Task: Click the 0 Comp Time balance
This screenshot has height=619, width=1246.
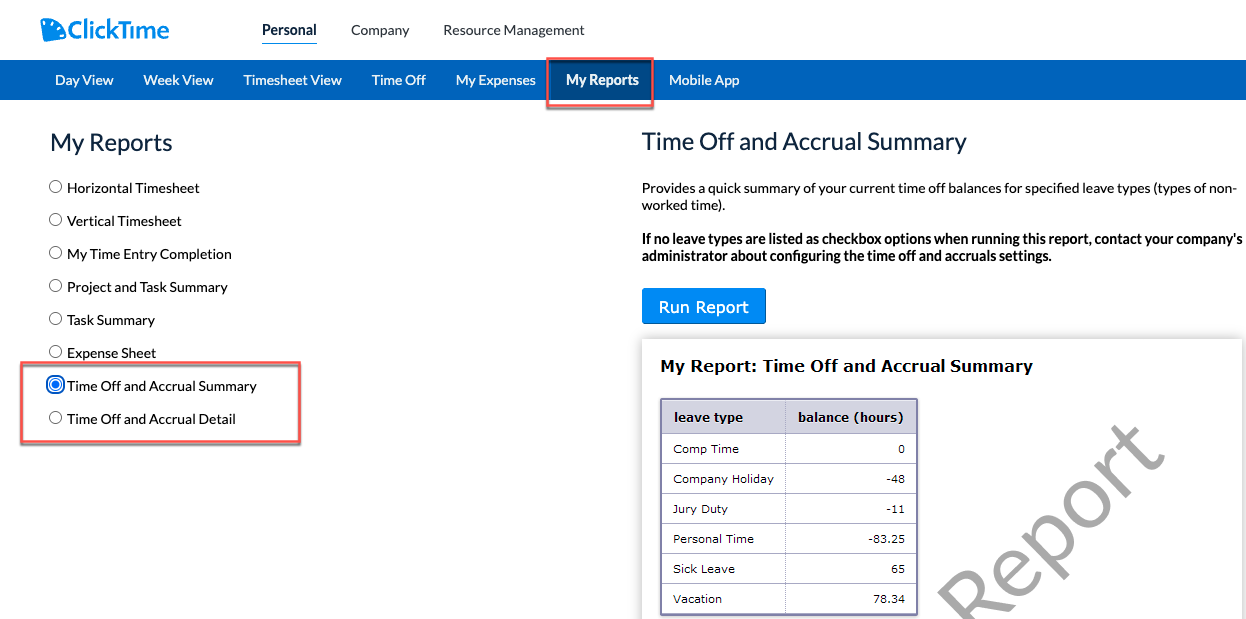Action: [x=901, y=449]
